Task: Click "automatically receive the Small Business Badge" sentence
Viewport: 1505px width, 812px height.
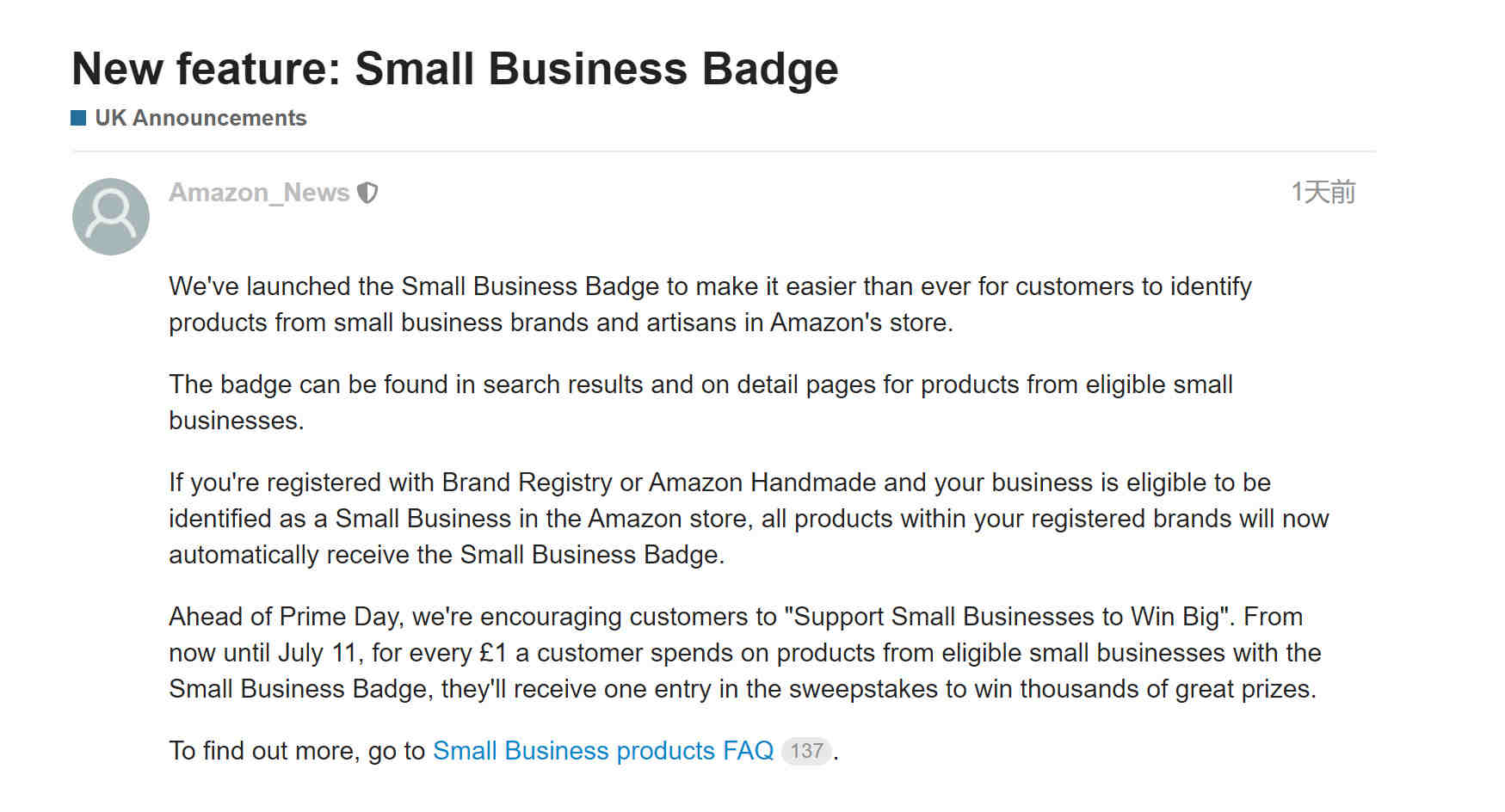Action: [447, 555]
